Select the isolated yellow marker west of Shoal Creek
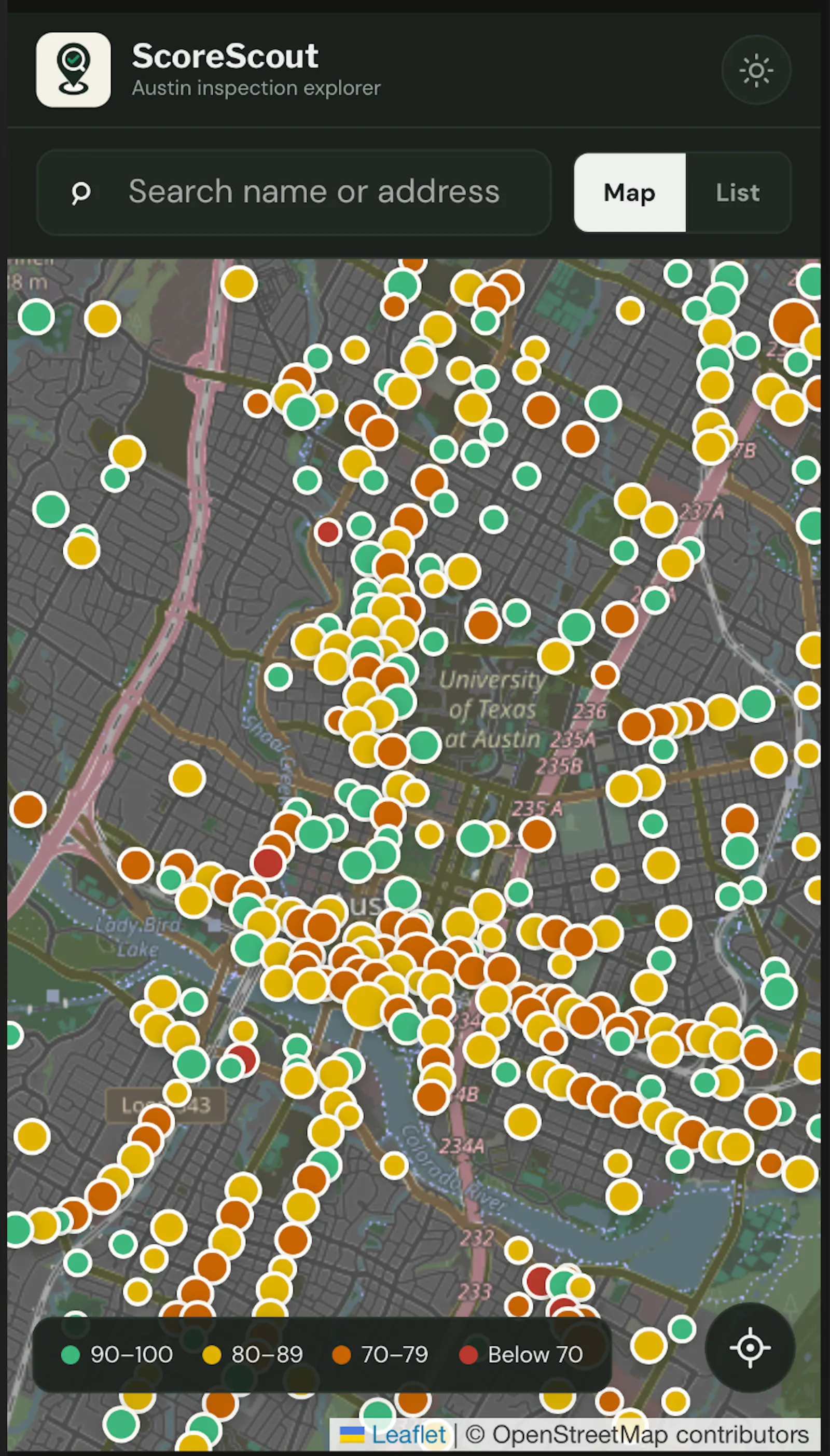 click(188, 778)
